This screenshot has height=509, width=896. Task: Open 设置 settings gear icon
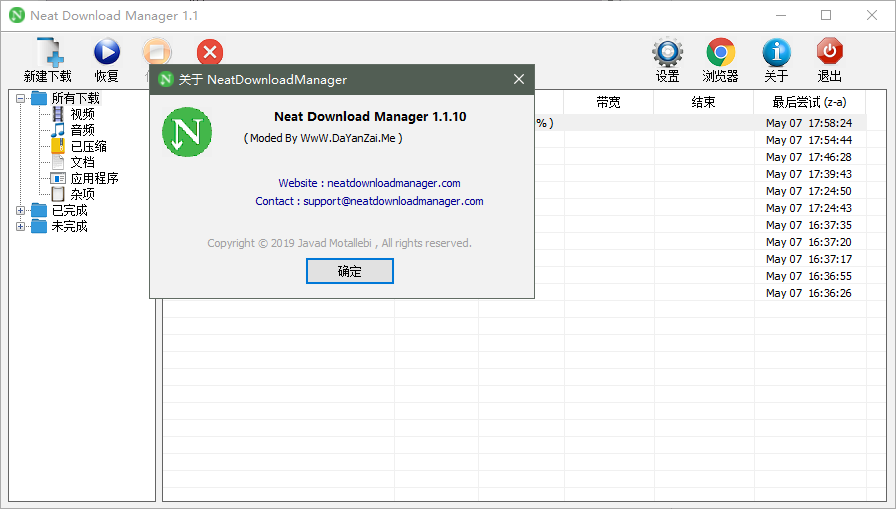tap(667, 52)
